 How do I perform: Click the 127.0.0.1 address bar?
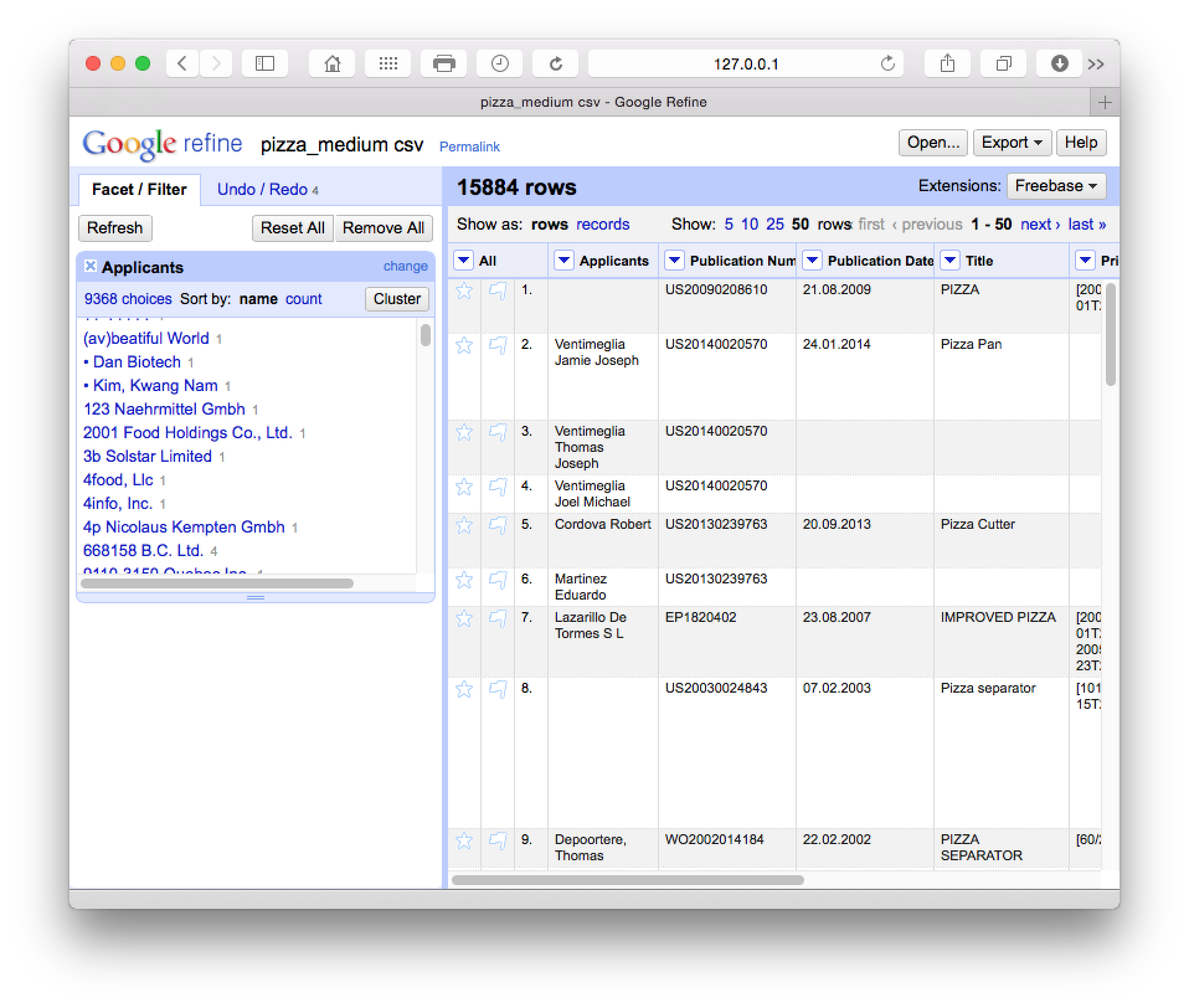(x=745, y=63)
